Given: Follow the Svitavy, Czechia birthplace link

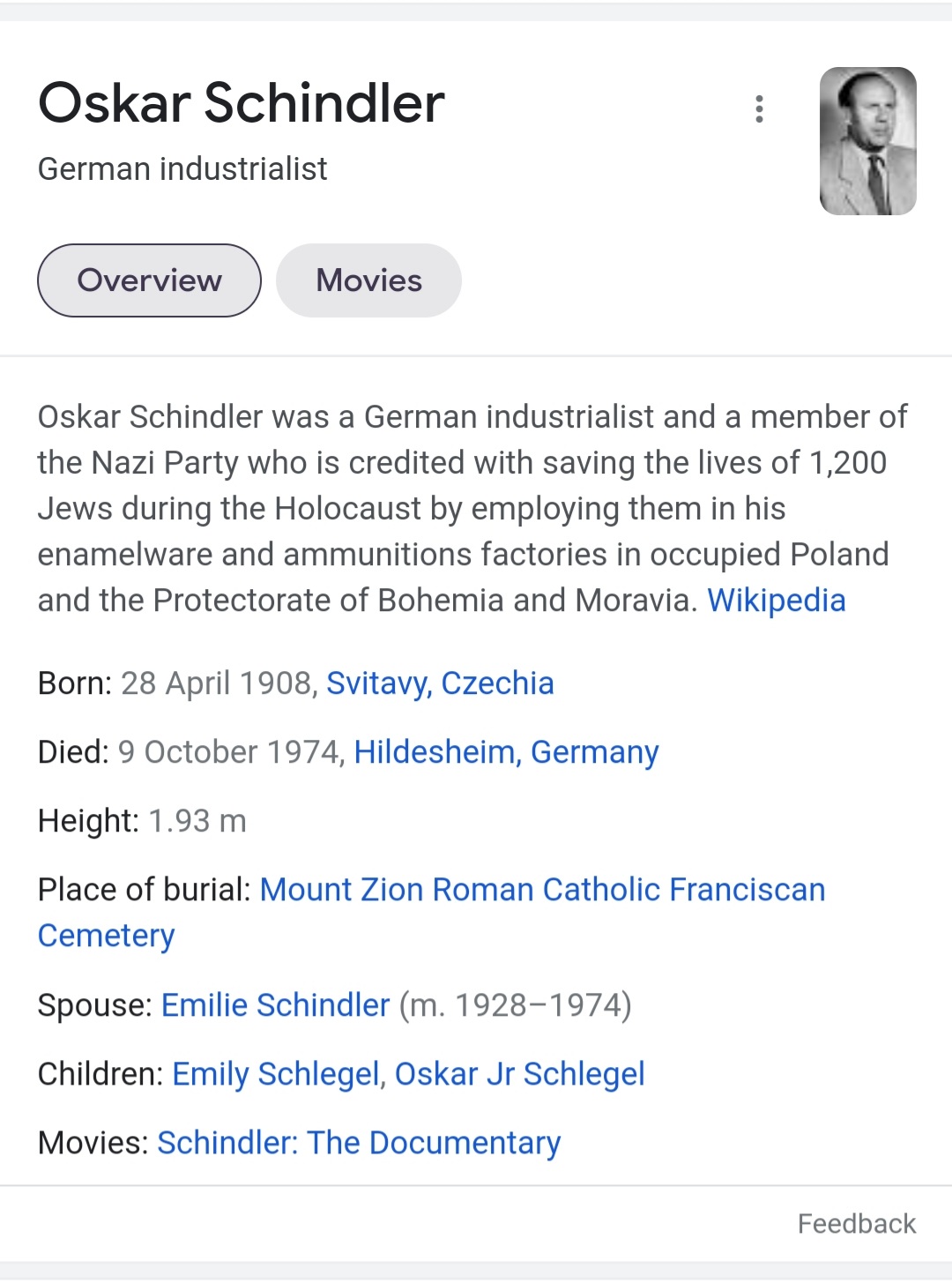Looking at the screenshot, I should click(440, 683).
